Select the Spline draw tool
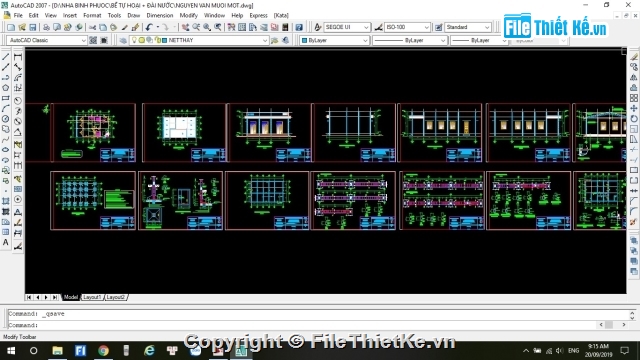 (x=6, y=140)
